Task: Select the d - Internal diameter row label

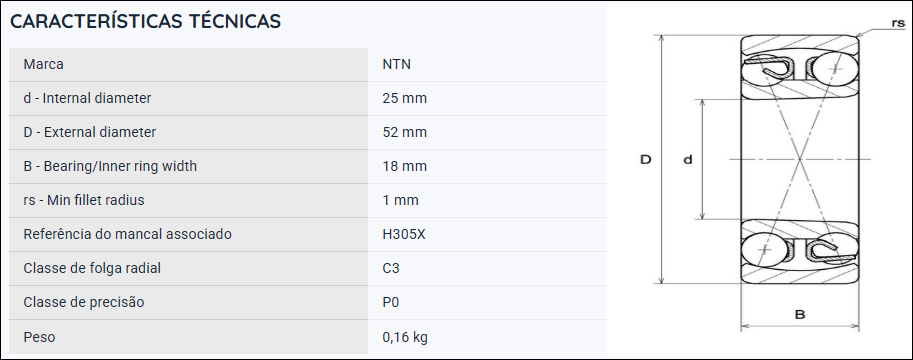Action: (87, 98)
